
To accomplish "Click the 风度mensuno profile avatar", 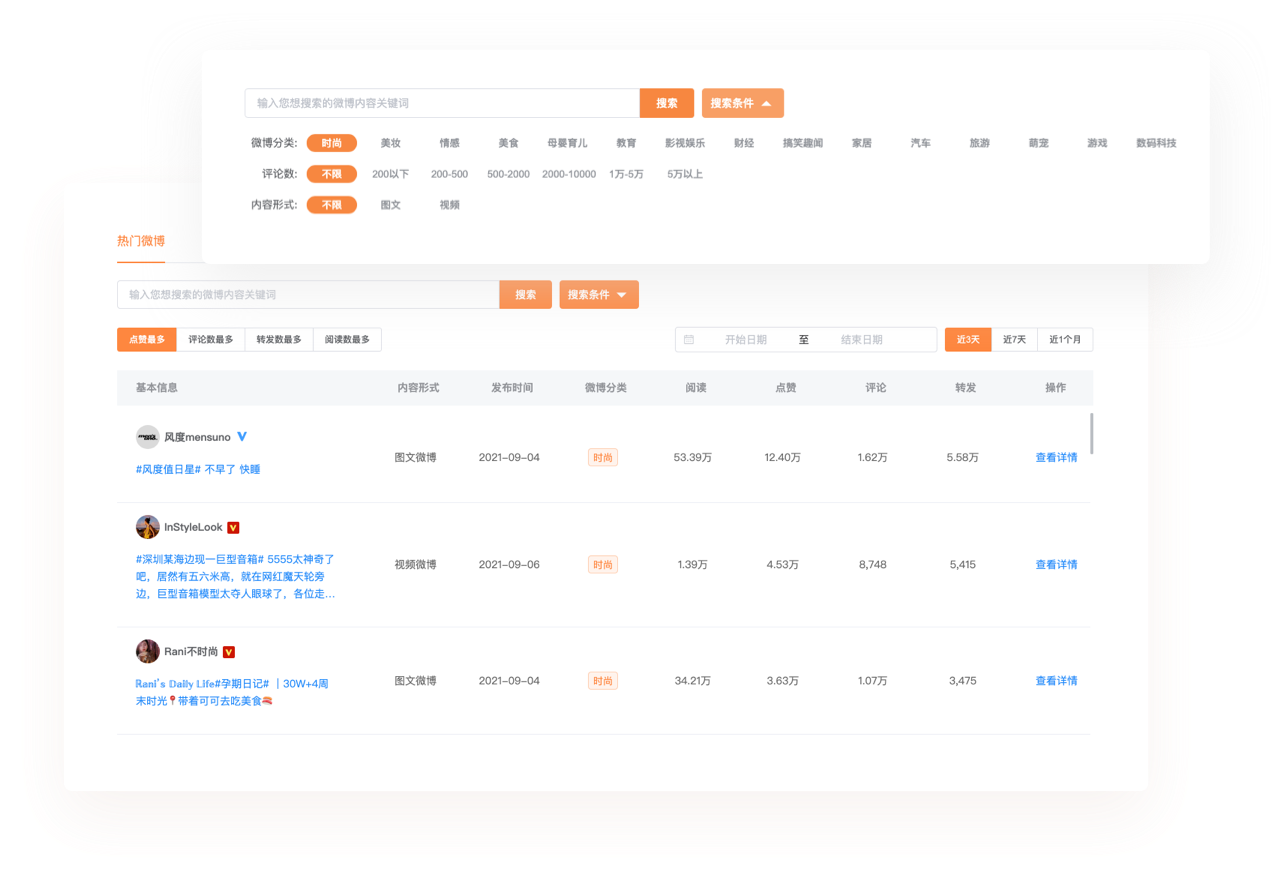I will click(x=148, y=437).
